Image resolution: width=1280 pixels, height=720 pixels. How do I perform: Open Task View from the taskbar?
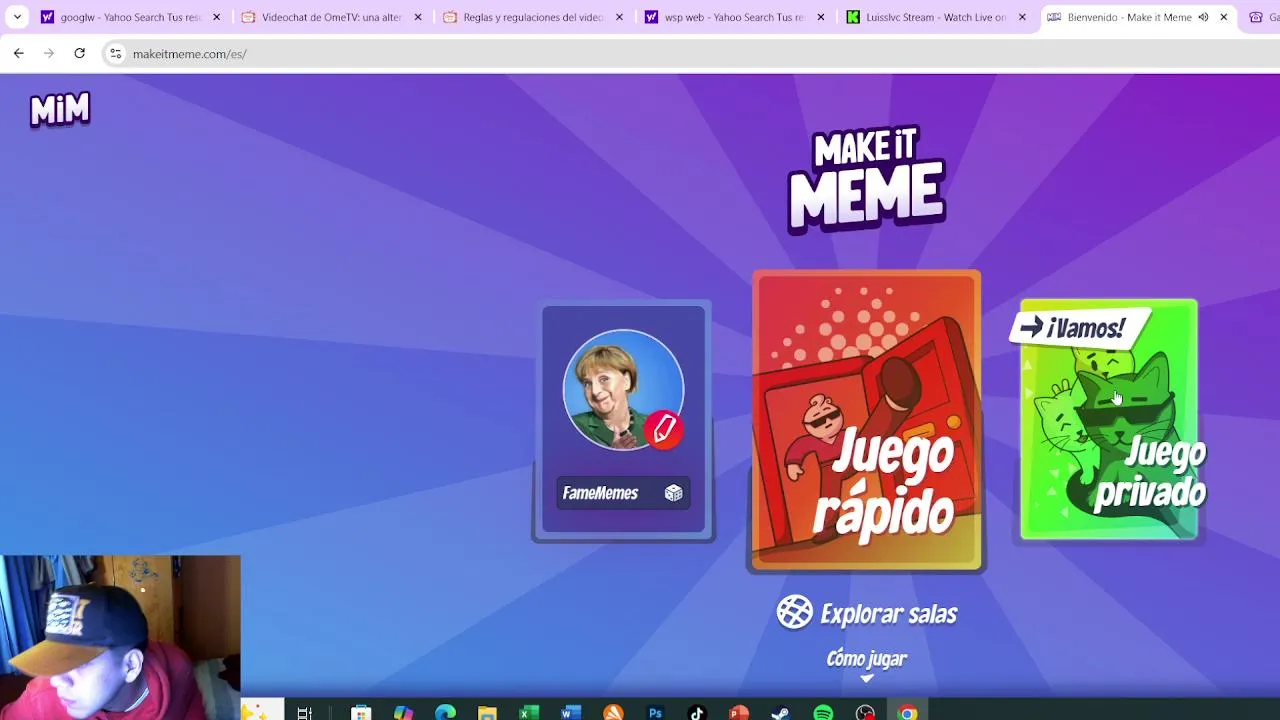coord(304,713)
